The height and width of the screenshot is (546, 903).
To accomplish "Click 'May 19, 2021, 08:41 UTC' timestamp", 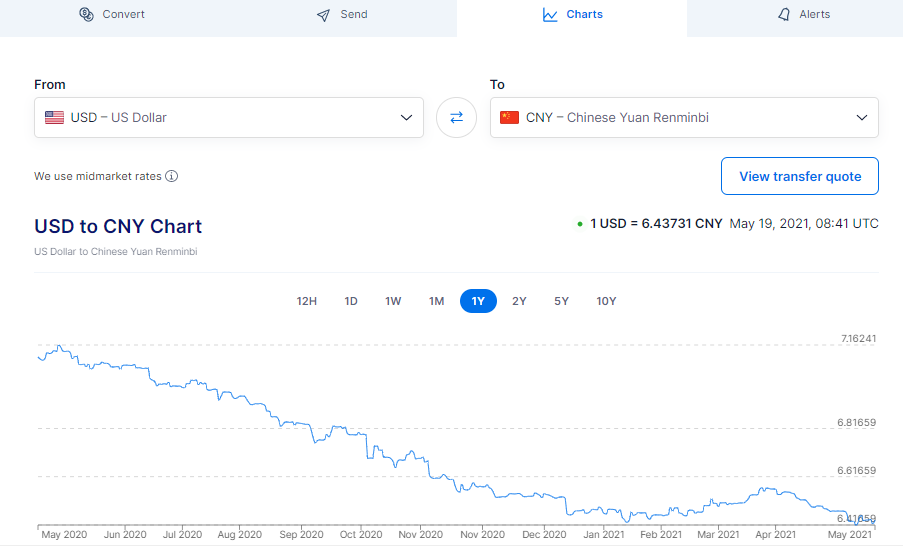I will point(804,223).
